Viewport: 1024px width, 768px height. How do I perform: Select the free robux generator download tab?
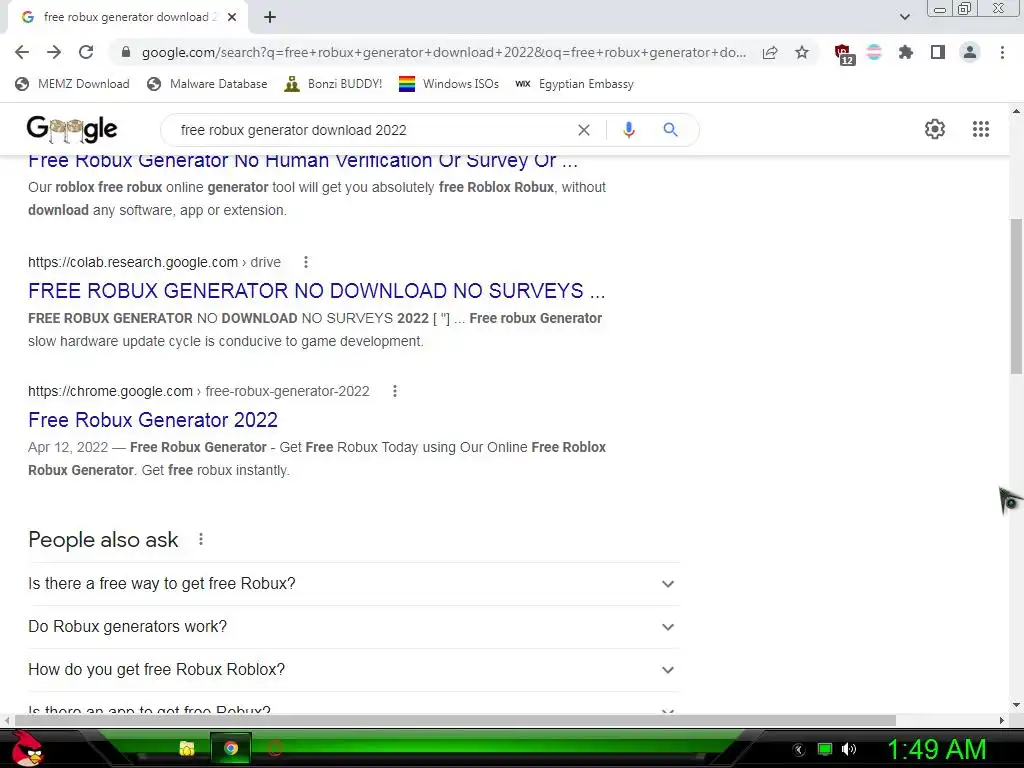click(128, 18)
